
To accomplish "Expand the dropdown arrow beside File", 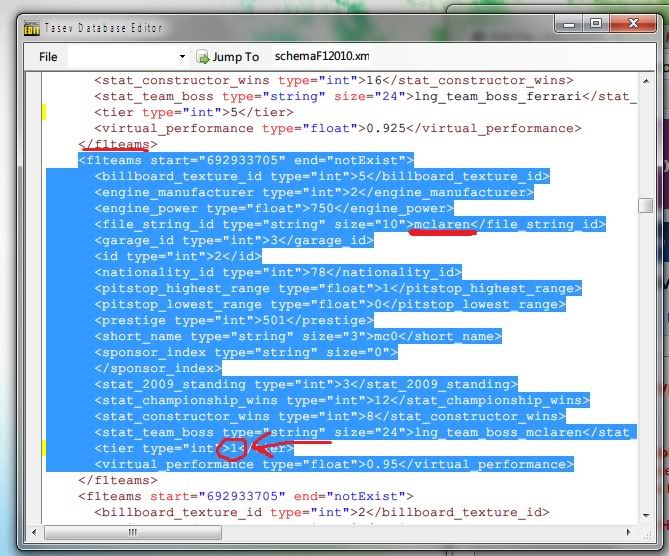I will pos(182,56).
